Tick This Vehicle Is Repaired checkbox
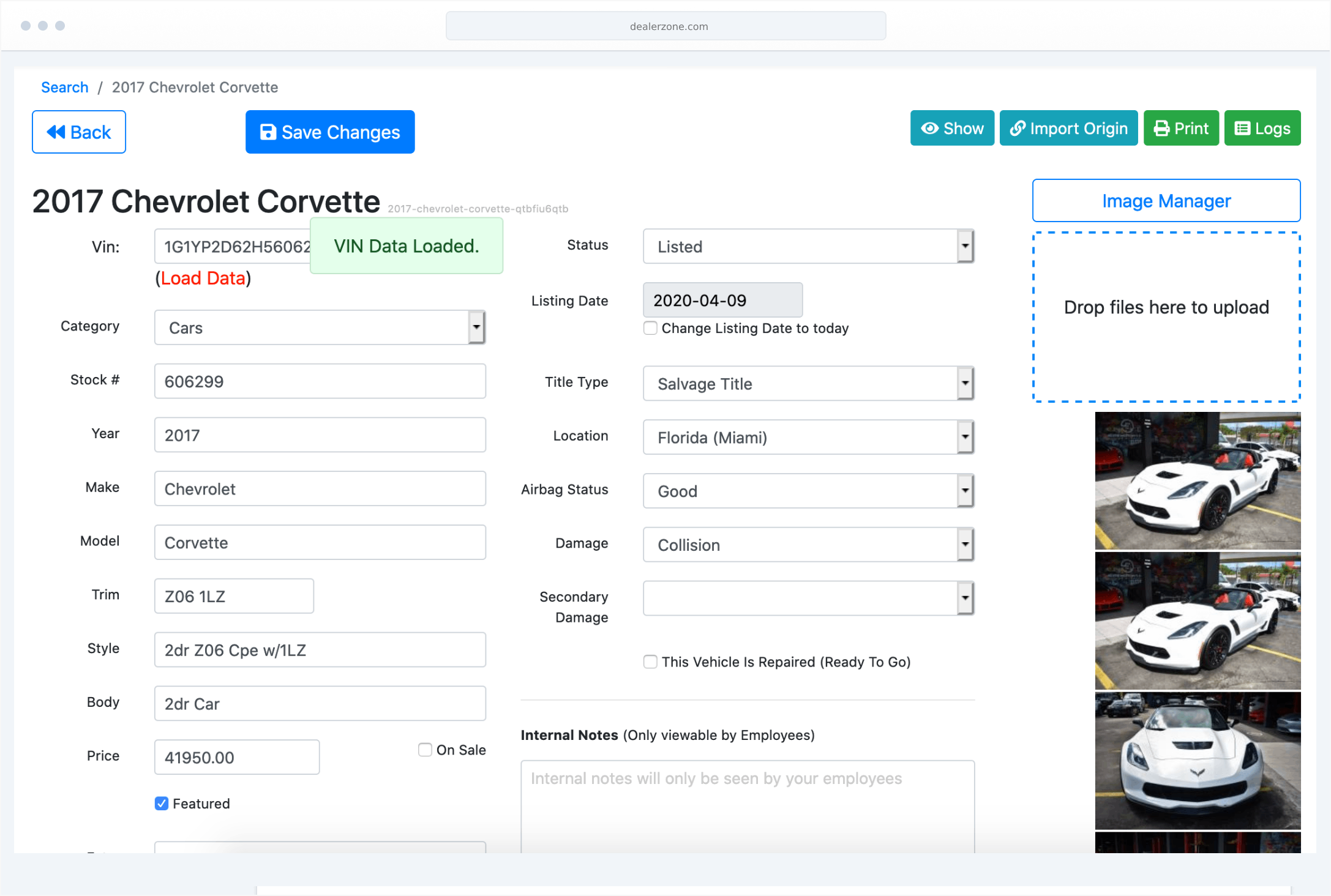The width and height of the screenshot is (1331, 896). [x=650, y=662]
